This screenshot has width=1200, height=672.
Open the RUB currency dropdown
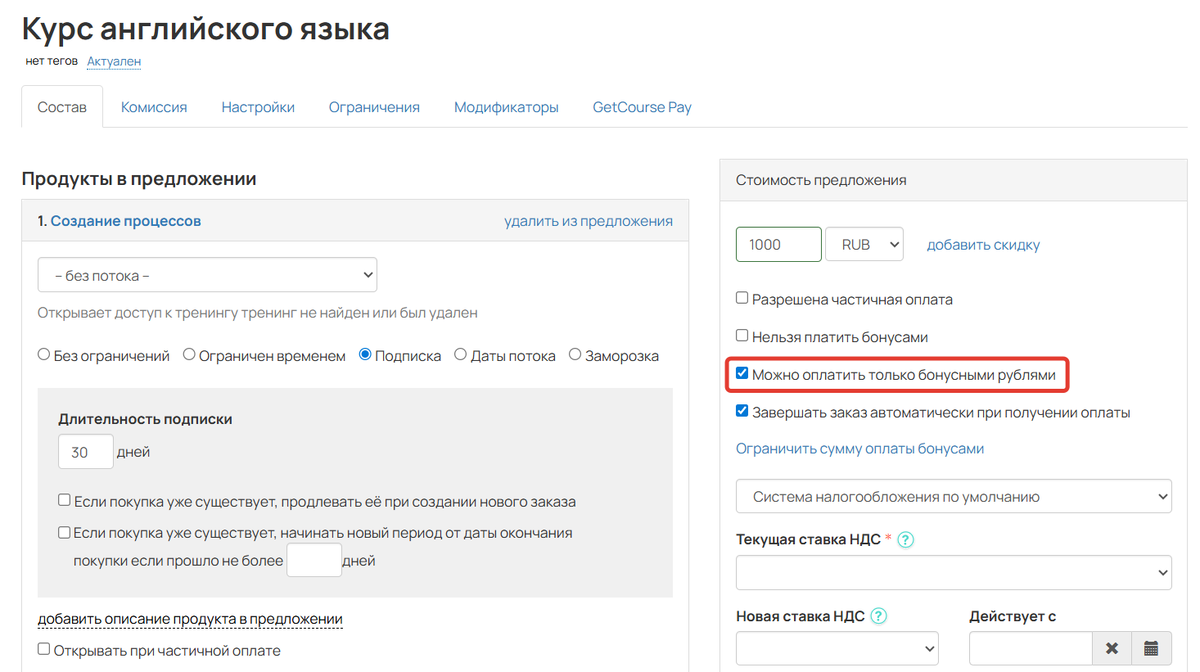(864, 244)
